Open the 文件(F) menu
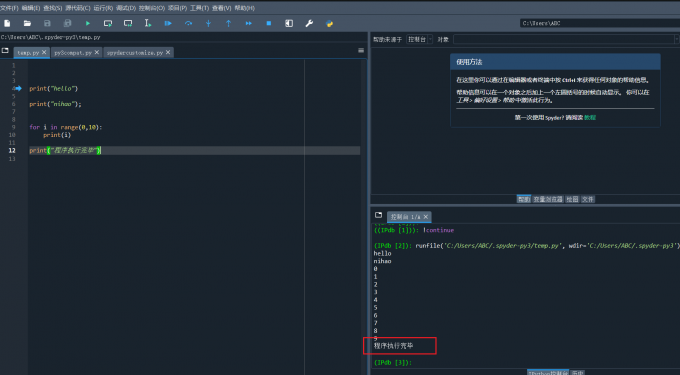This screenshot has height=375, width=680. tap(9, 8)
